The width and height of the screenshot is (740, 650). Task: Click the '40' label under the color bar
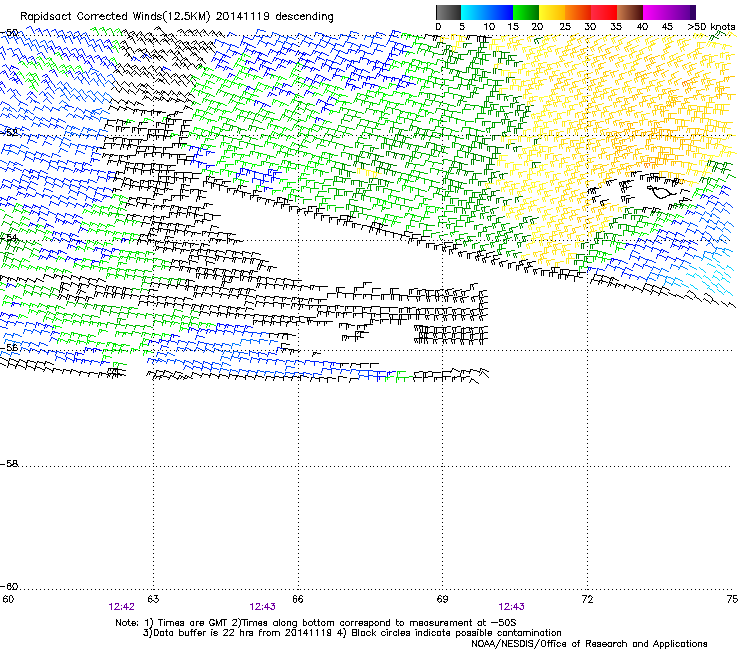[642, 27]
